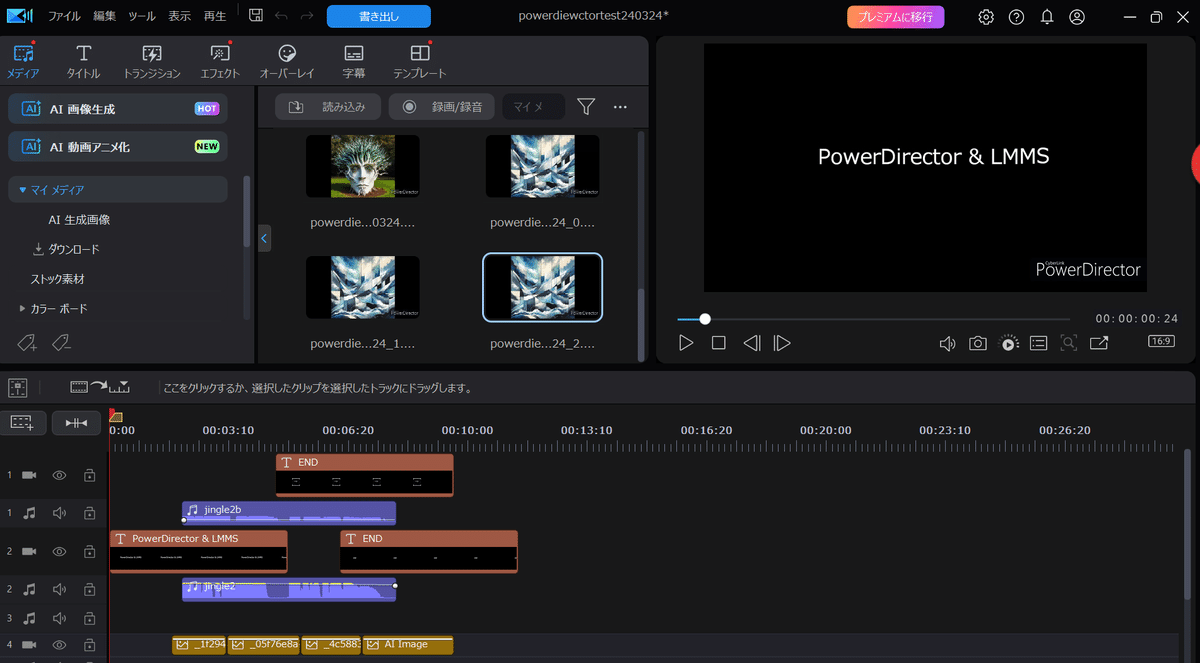Screen dimensions: 1200x663
Task: Click the add tracks icon above timeline
Action: tap(22, 422)
